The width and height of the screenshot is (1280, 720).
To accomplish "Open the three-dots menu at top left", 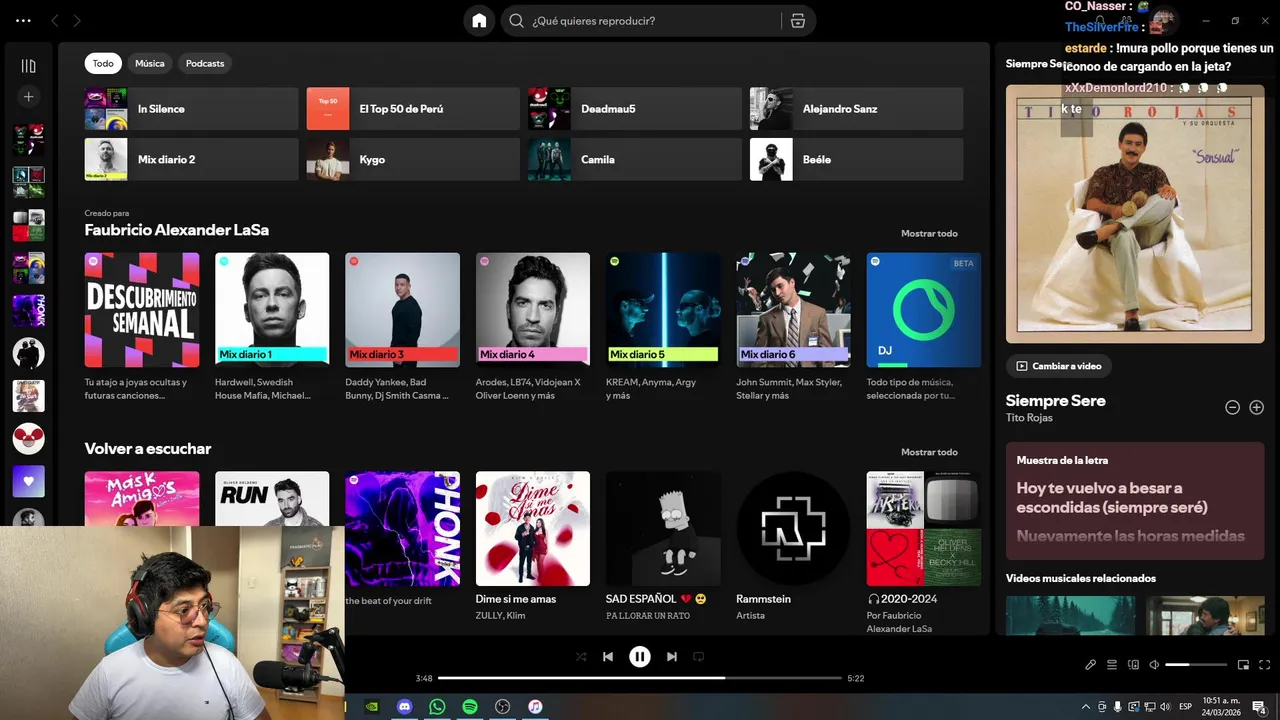I will [23, 21].
